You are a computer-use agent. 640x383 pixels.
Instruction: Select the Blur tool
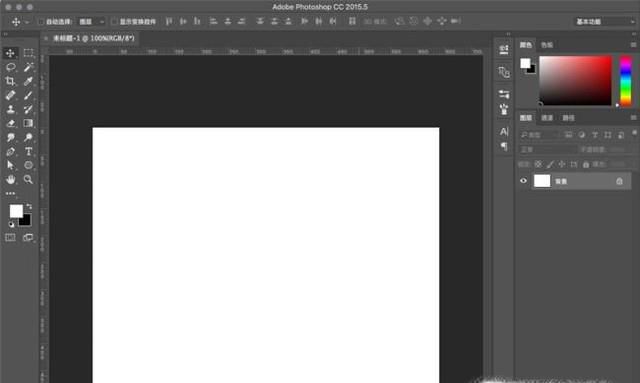coord(11,138)
